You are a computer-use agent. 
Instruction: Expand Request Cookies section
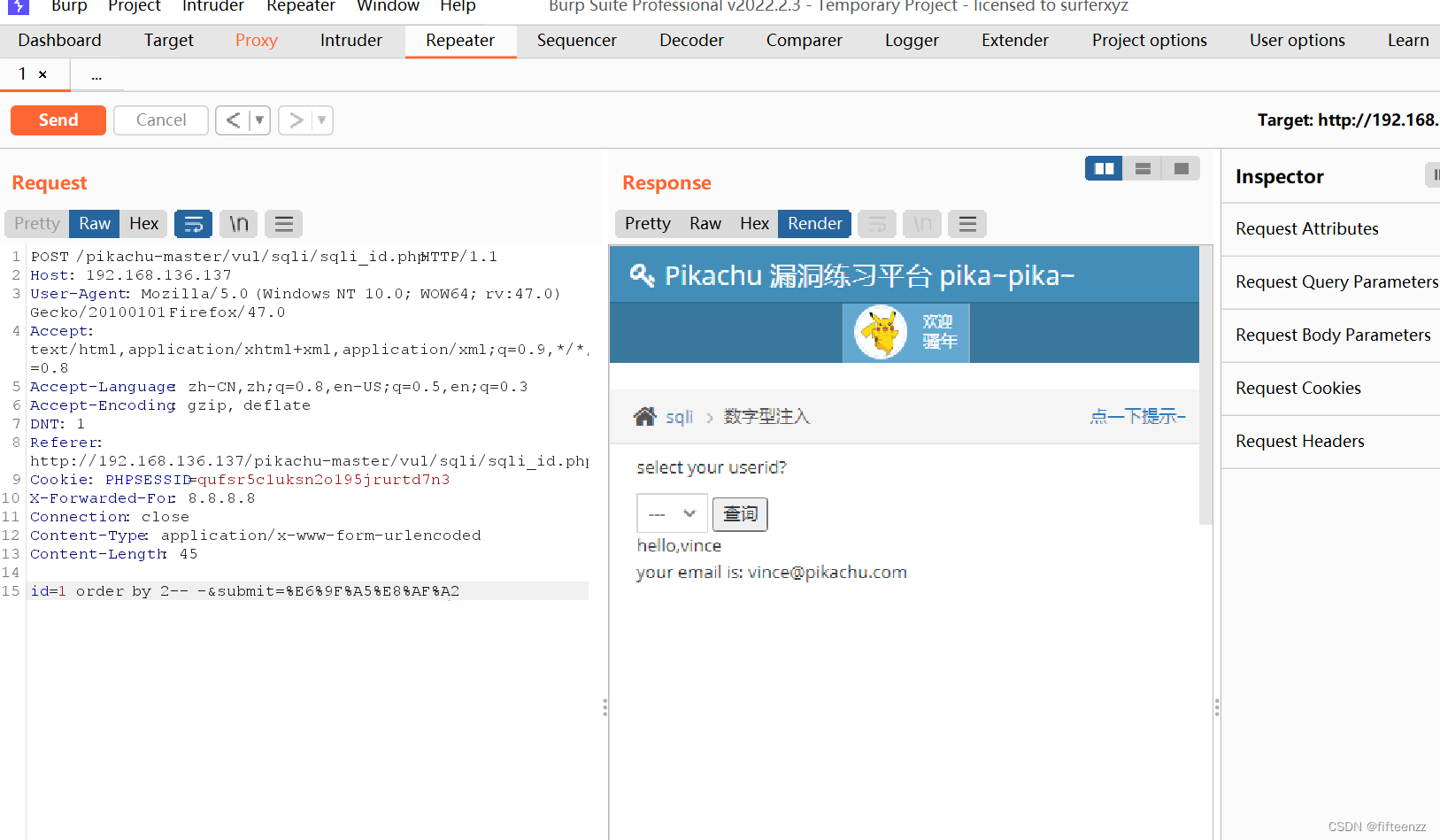coord(1330,389)
